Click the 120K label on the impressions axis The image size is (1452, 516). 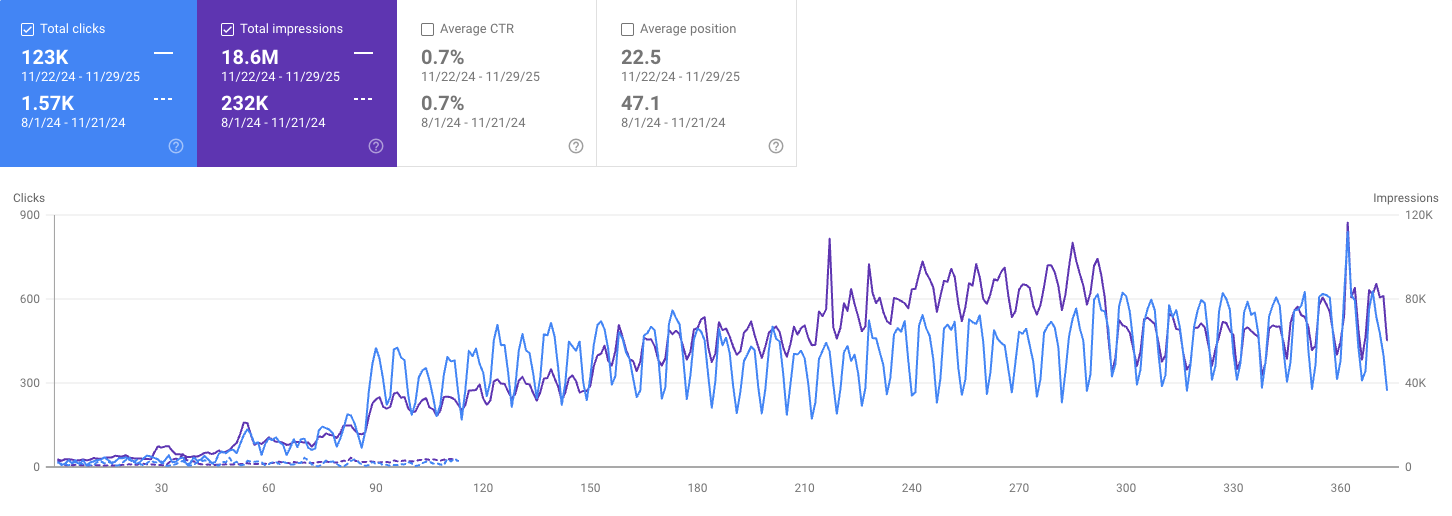coord(1421,215)
